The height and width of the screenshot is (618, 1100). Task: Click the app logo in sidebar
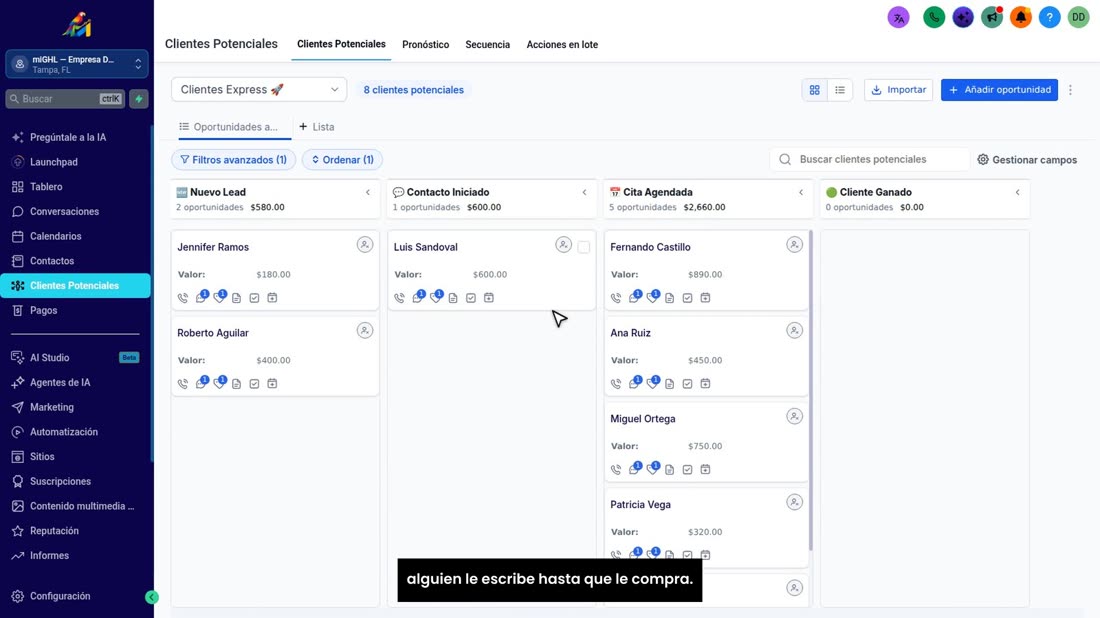click(x=76, y=25)
